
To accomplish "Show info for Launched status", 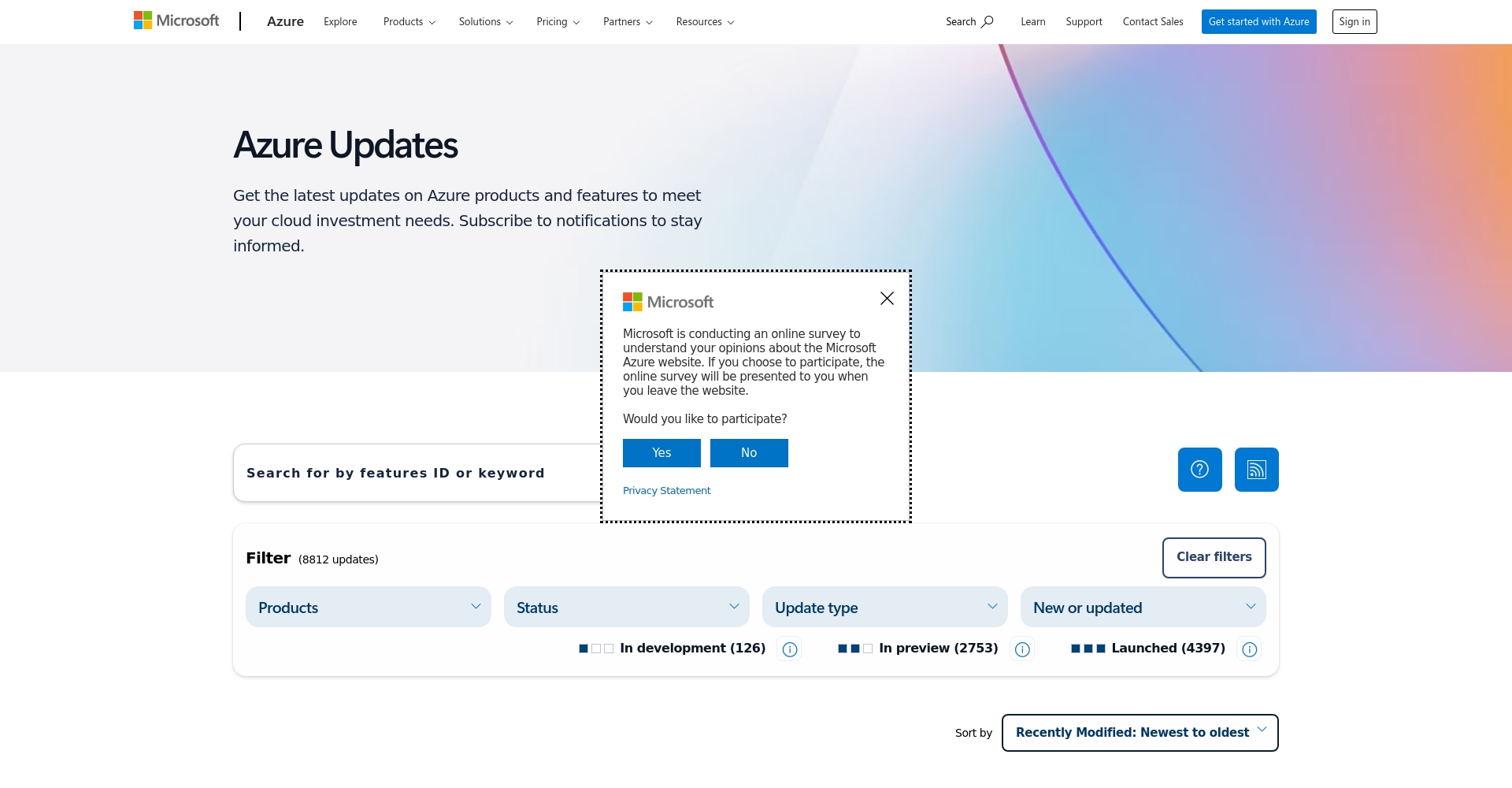I will 1249,649.
